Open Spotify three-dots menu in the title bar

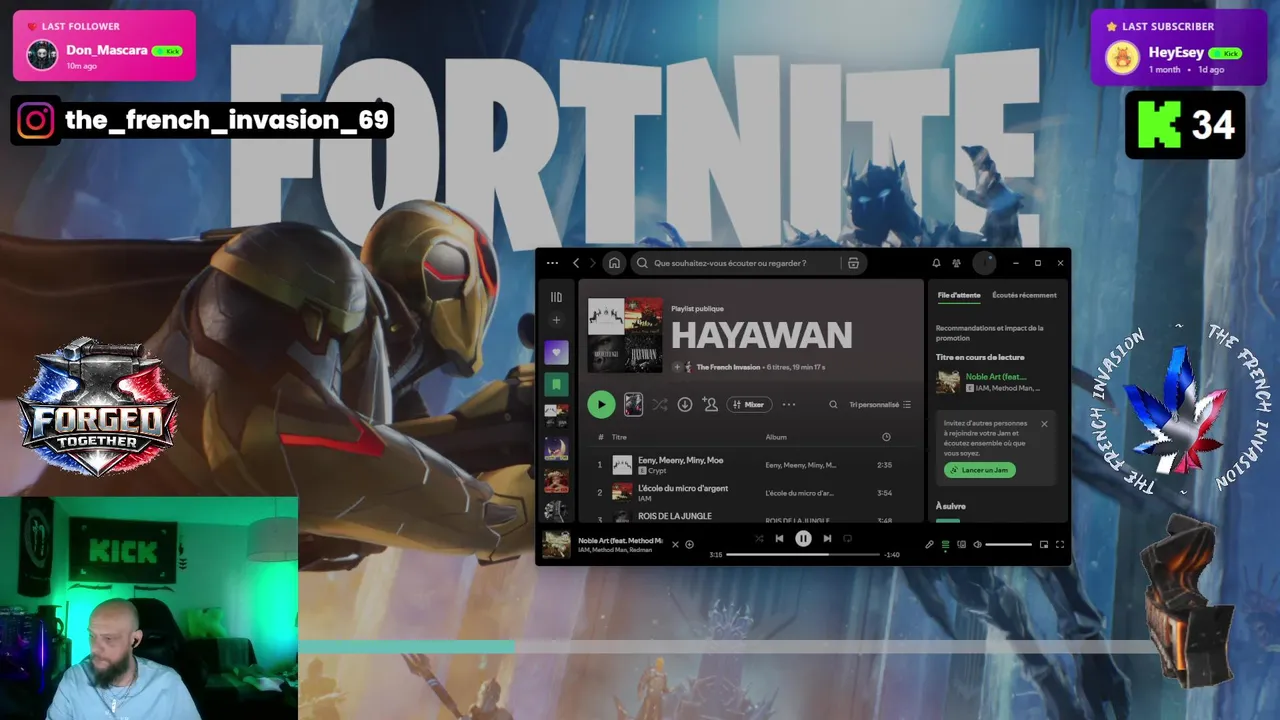tap(552, 263)
